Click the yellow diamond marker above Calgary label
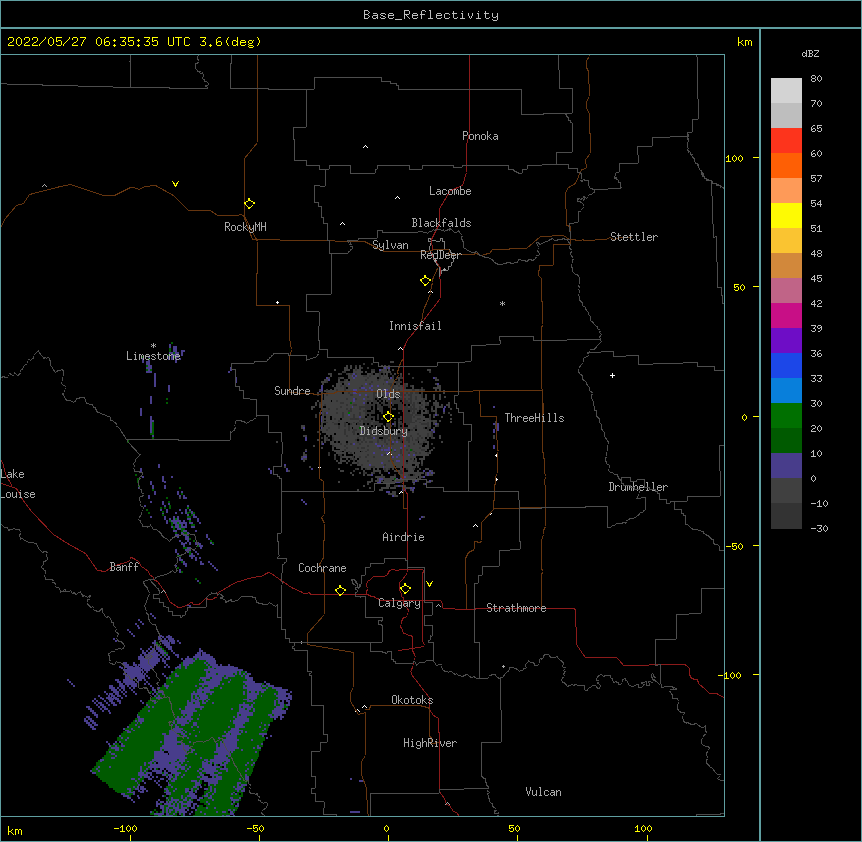862x842 pixels. (x=405, y=588)
